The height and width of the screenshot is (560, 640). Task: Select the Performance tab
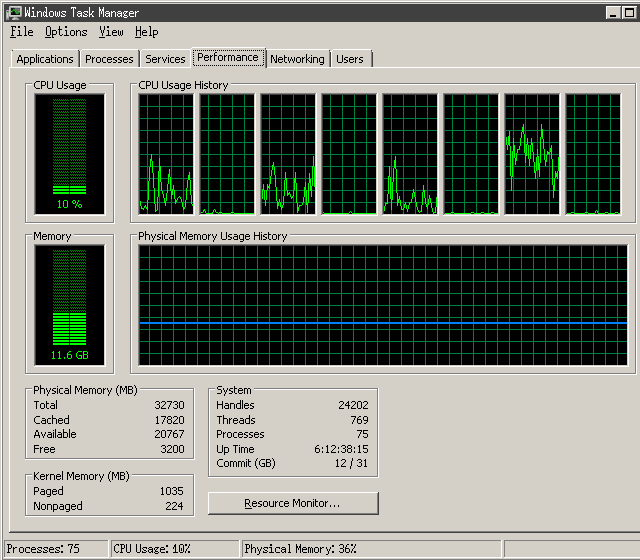click(x=228, y=58)
